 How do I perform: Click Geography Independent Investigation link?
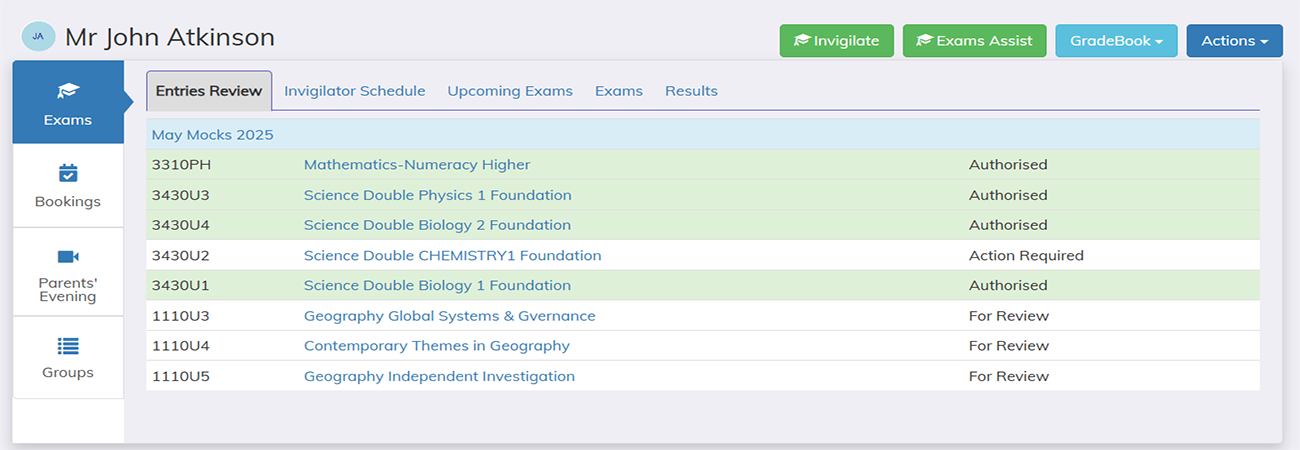[439, 376]
